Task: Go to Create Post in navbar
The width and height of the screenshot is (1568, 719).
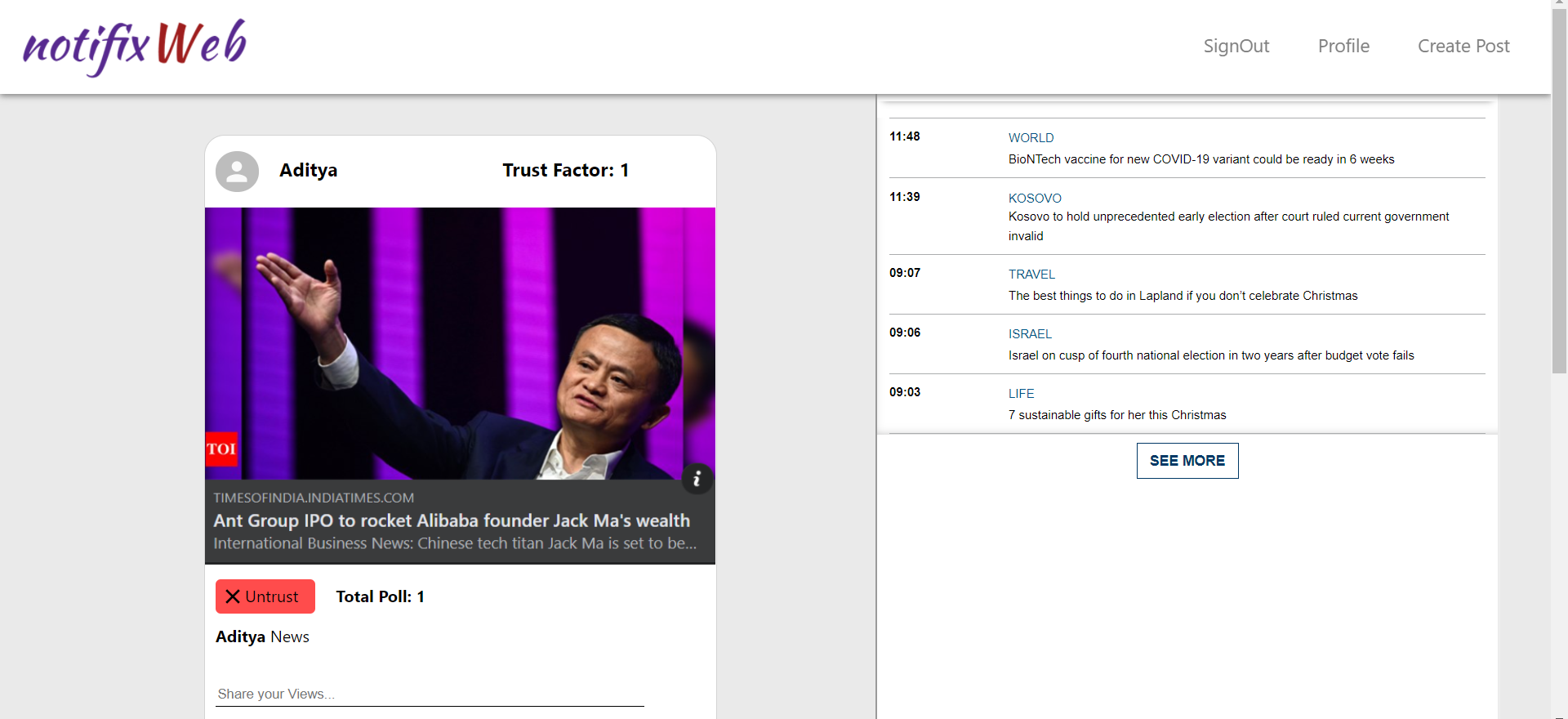Action: [x=1463, y=47]
